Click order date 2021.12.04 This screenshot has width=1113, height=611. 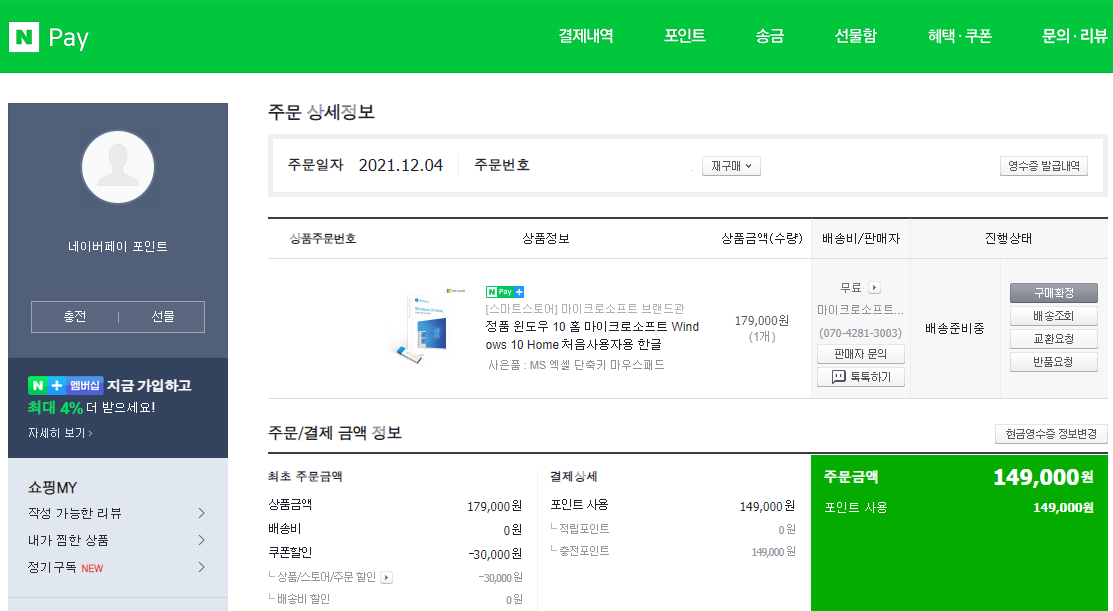coord(400,165)
